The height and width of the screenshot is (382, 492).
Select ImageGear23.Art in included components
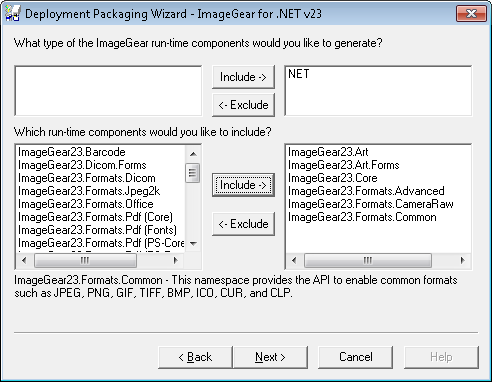(328, 152)
